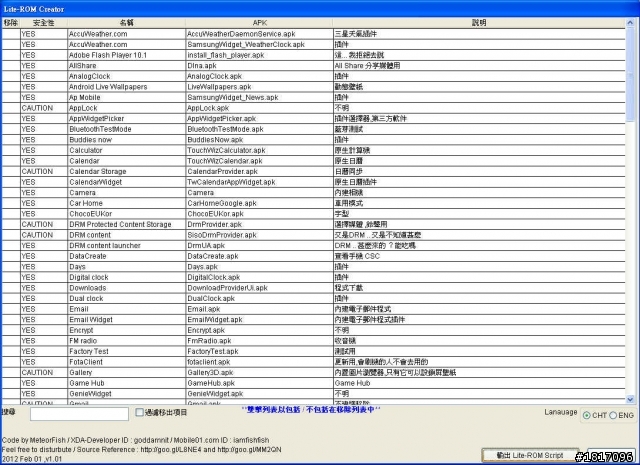Click Gallery3D.apk cell

(x=259, y=373)
